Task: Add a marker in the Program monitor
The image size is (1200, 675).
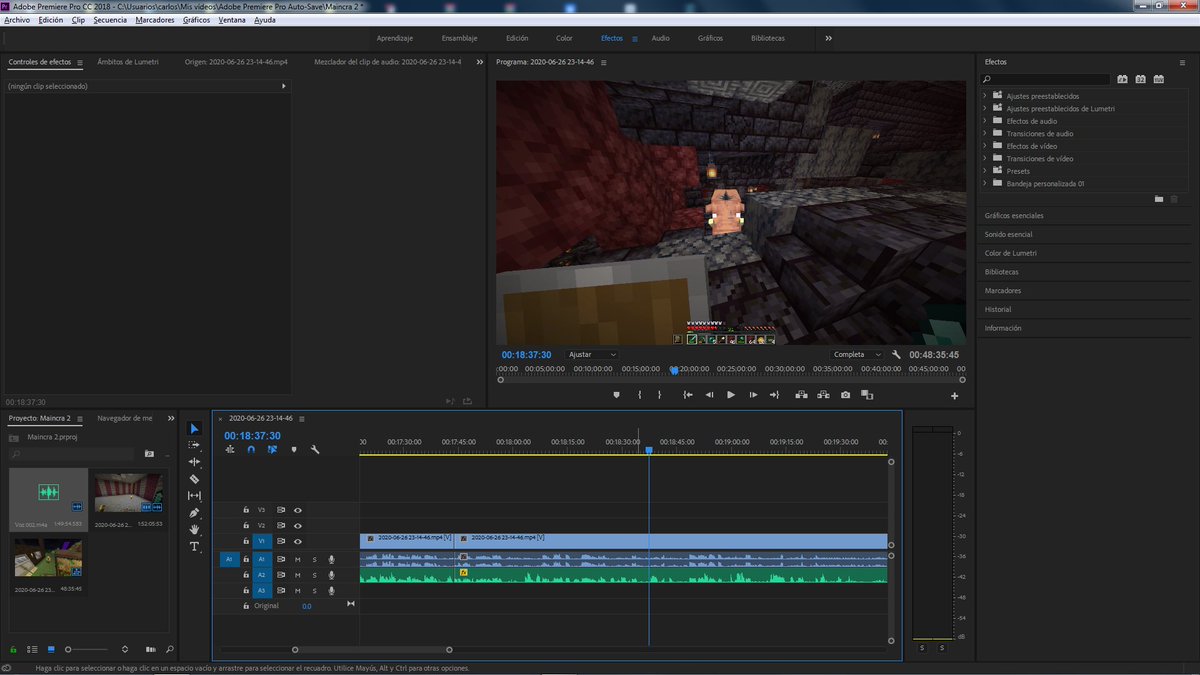Action: click(x=617, y=395)
